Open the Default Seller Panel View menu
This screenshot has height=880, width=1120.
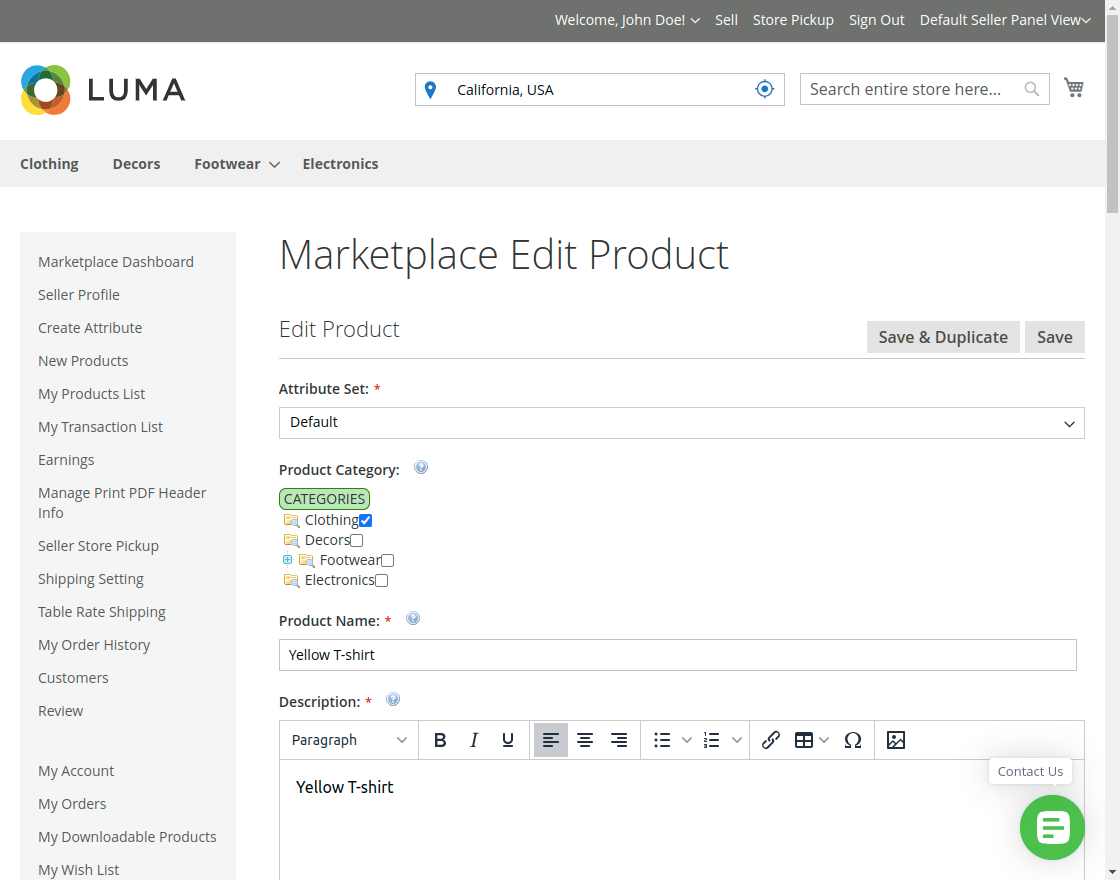tap(1004, 20)
